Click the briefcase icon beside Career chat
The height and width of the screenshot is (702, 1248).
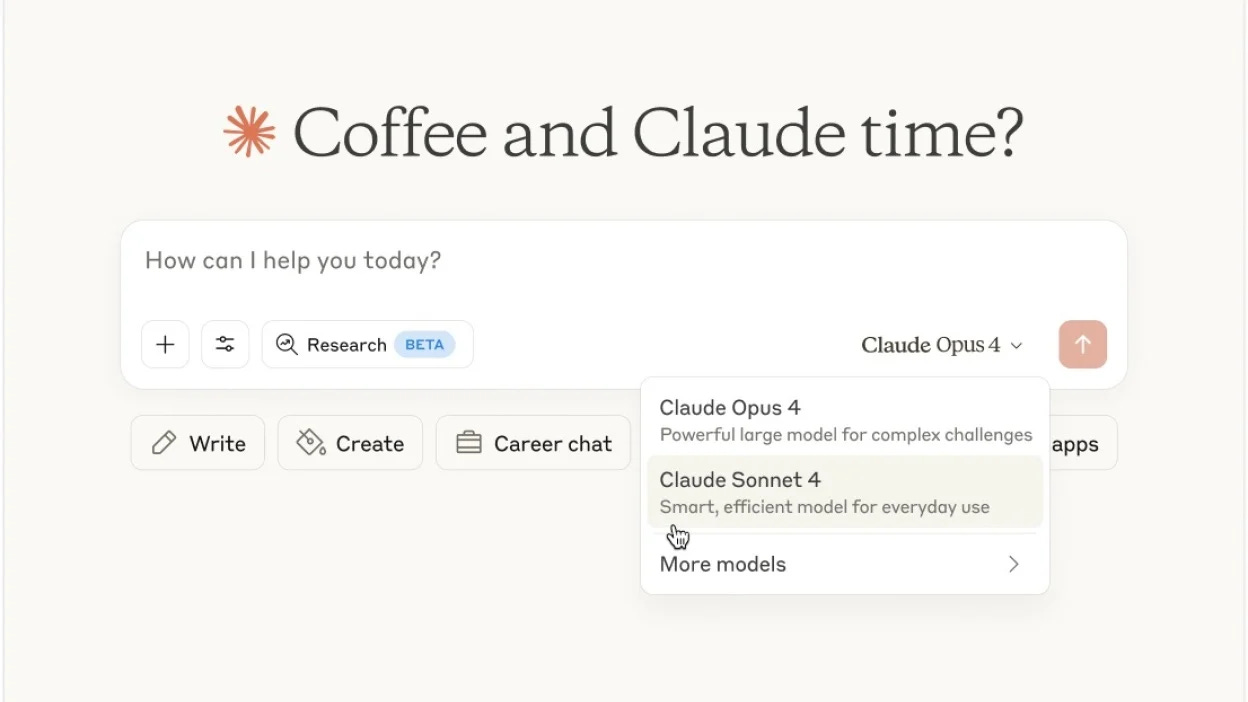click(470, 443)
